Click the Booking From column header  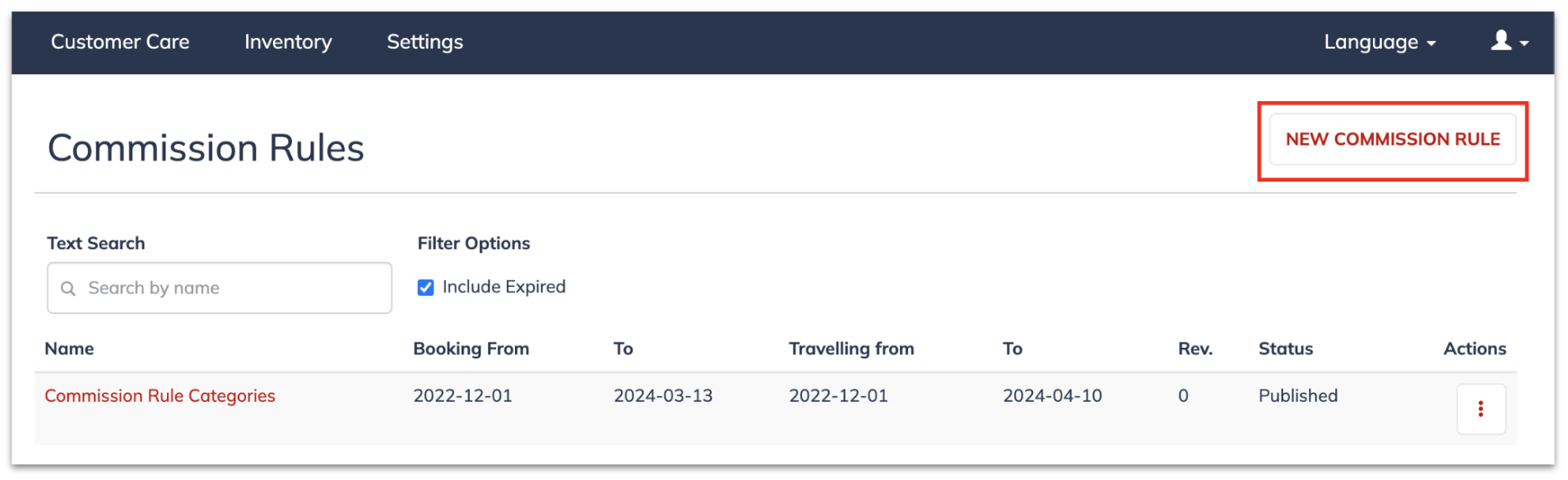[471, 348]
